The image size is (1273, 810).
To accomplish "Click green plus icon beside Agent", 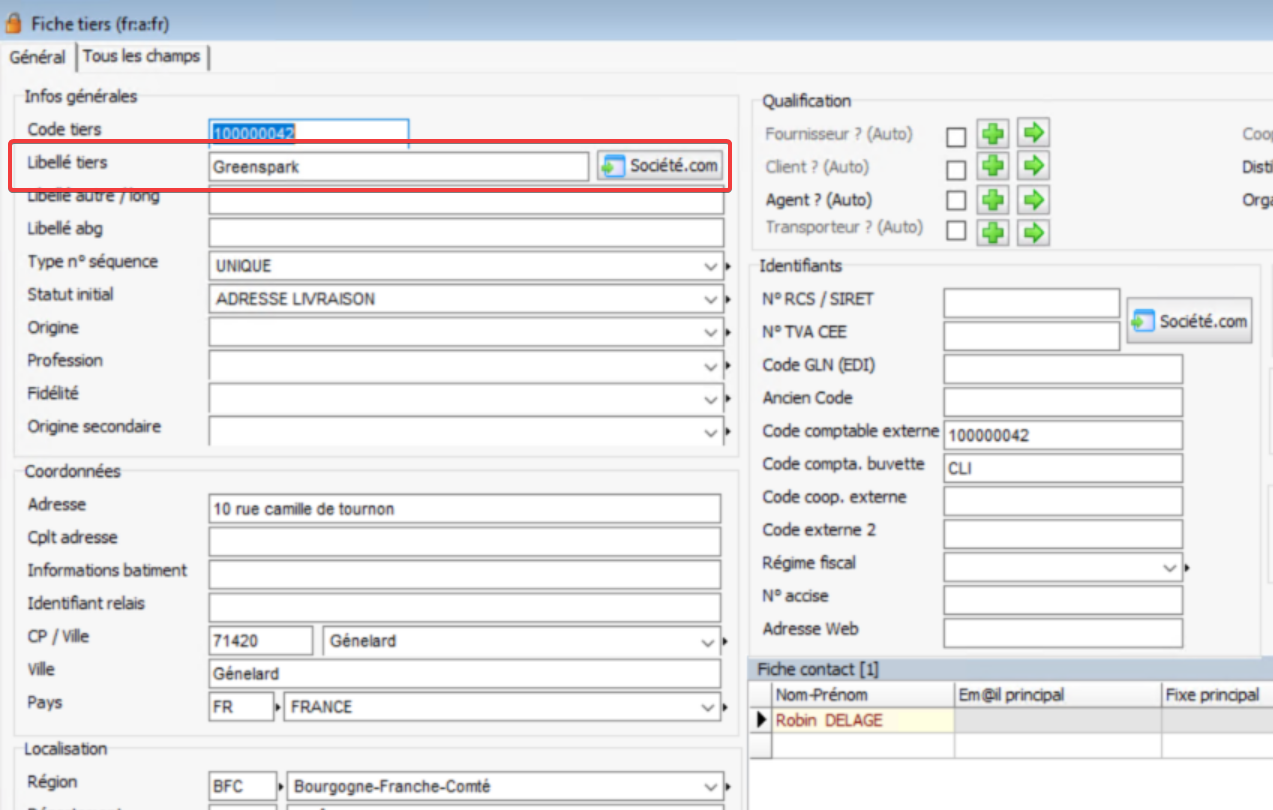I will click(992, 200).
